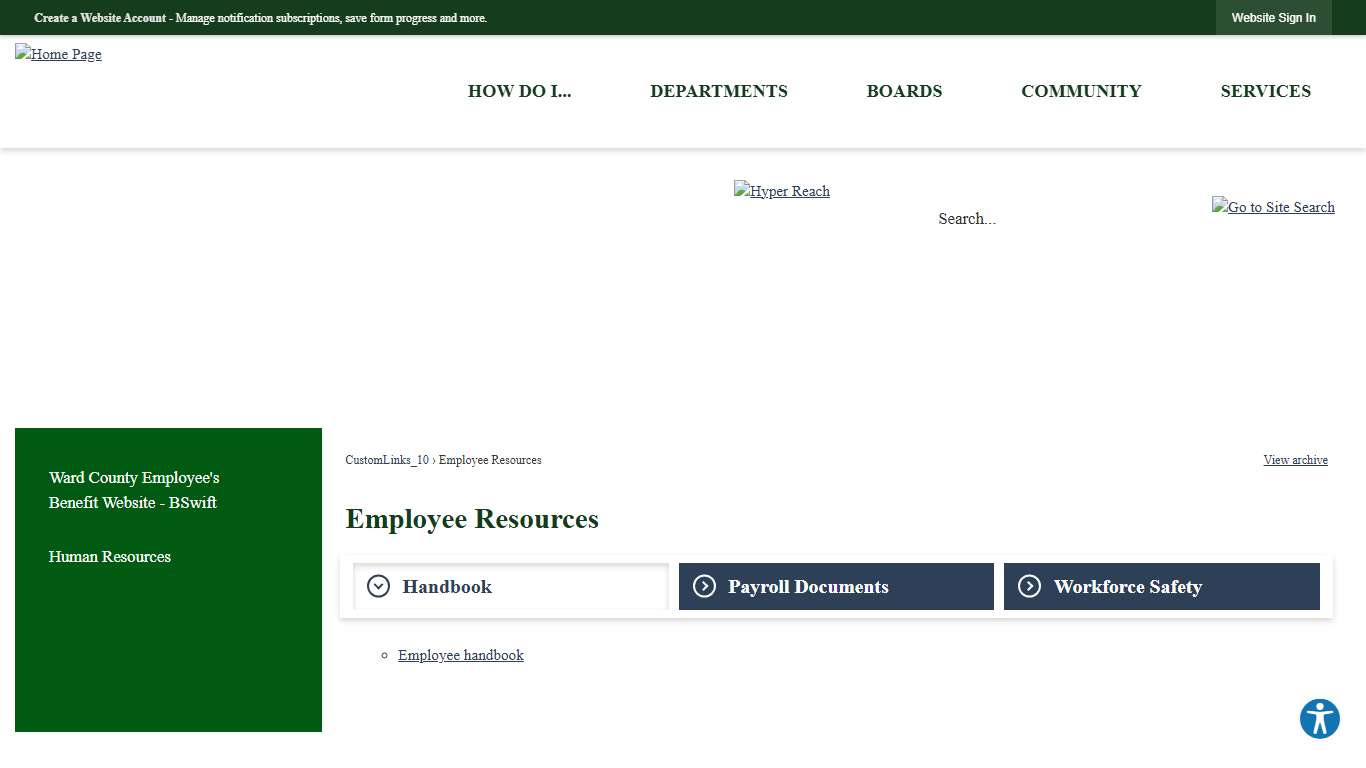Open the accessibility options widget

tap(1319, 718)
